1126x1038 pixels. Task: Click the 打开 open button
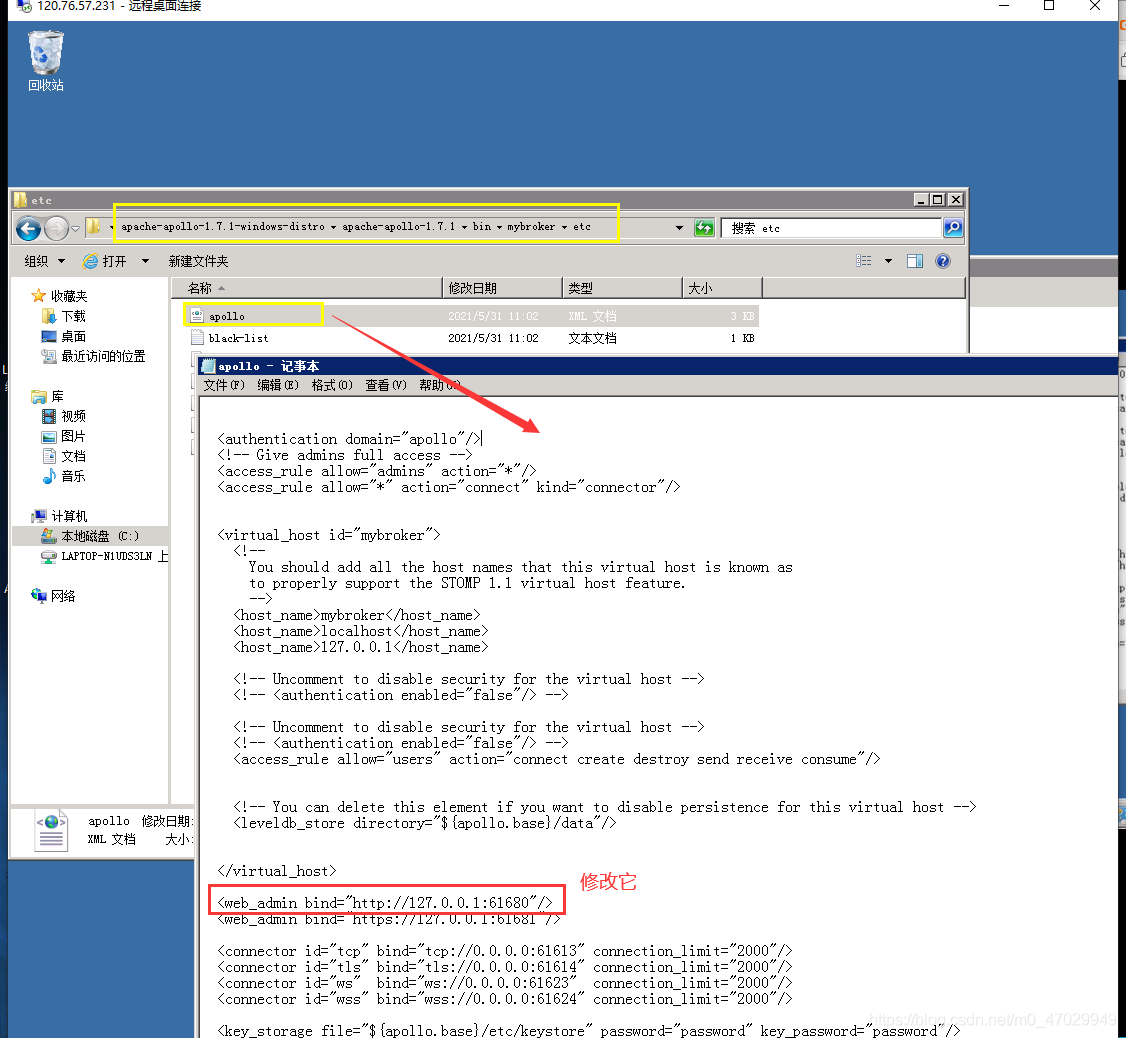point(105,261)
